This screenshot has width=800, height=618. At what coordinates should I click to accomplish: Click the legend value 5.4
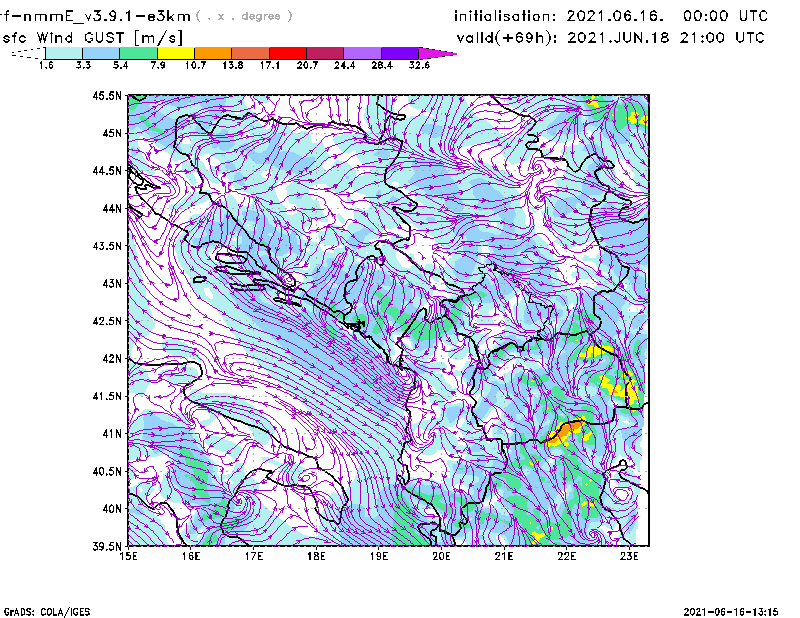click(x=120, y=65)
